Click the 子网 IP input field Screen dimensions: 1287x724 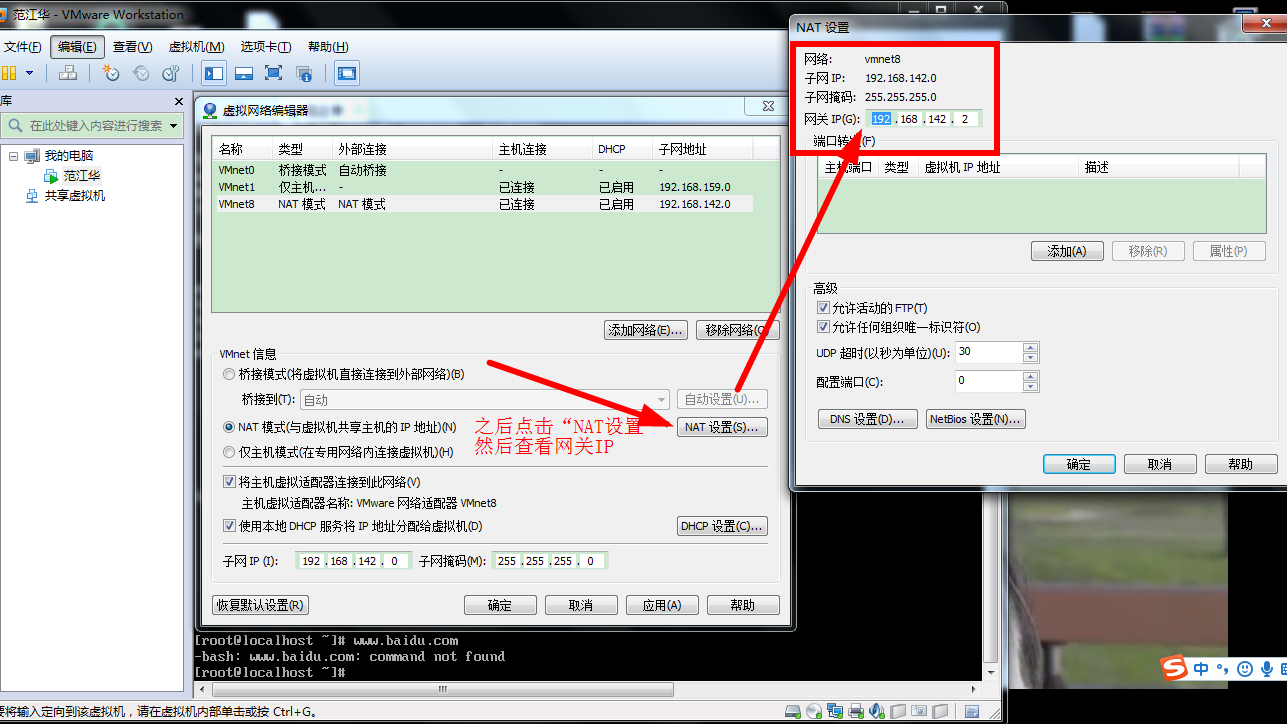(353, 561)
